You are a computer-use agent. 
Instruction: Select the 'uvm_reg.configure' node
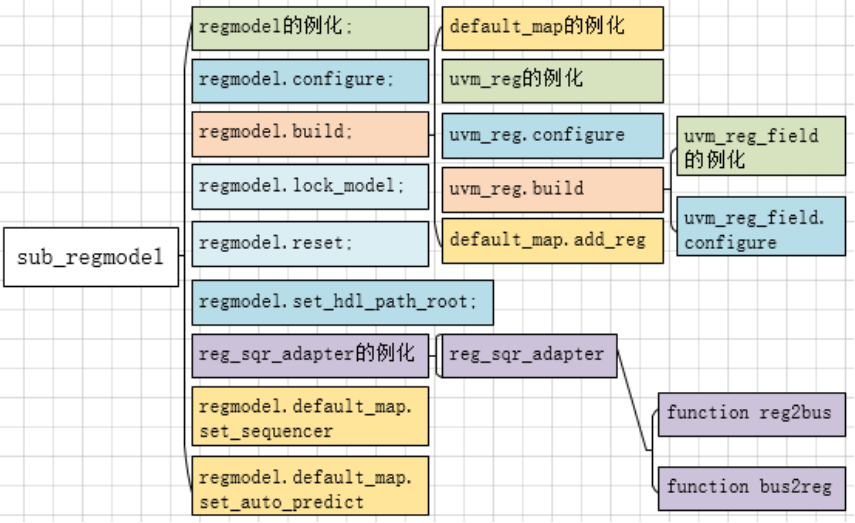click(553, 136)
